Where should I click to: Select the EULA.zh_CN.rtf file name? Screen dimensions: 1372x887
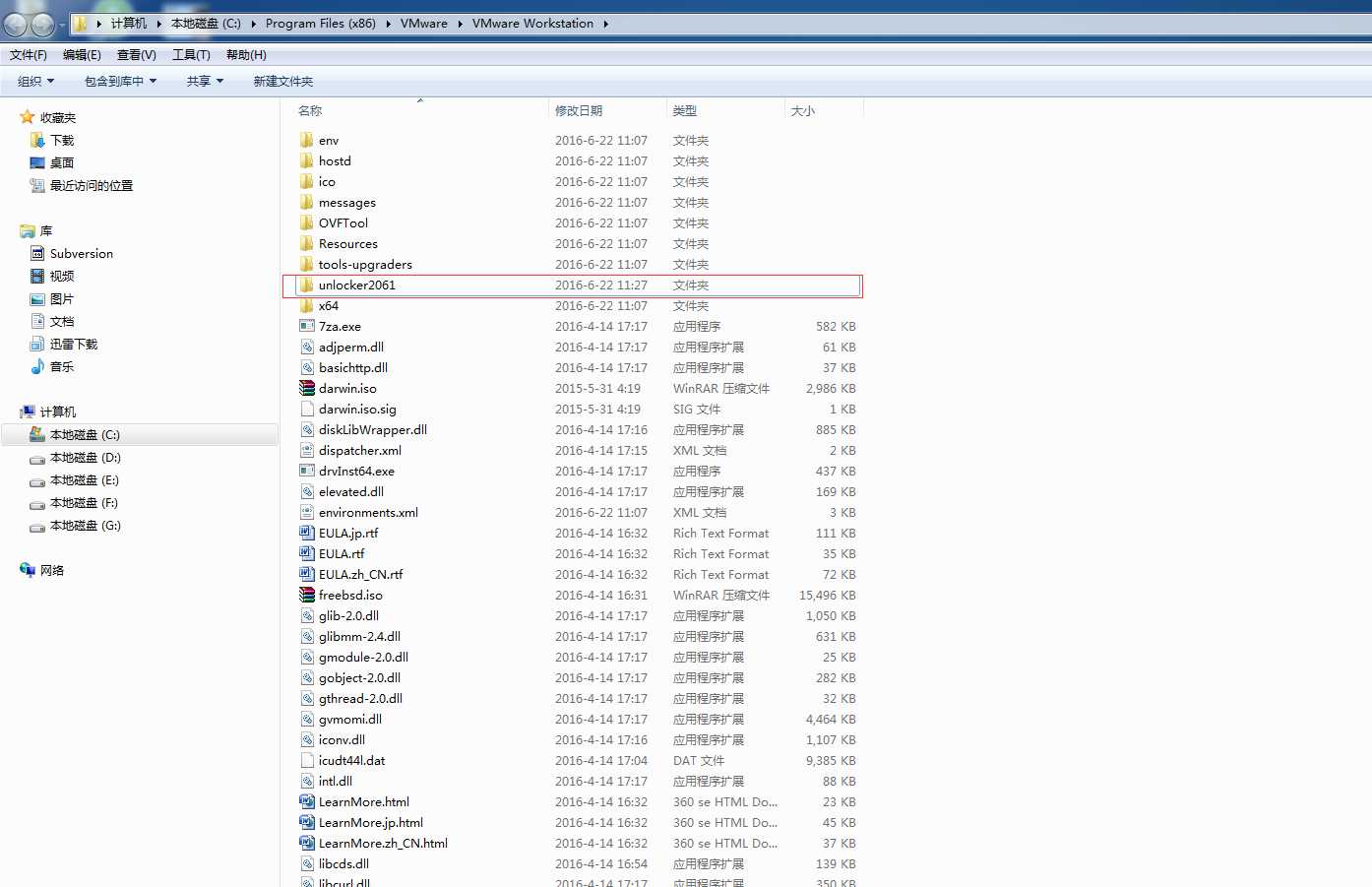(x=360, y=574)
